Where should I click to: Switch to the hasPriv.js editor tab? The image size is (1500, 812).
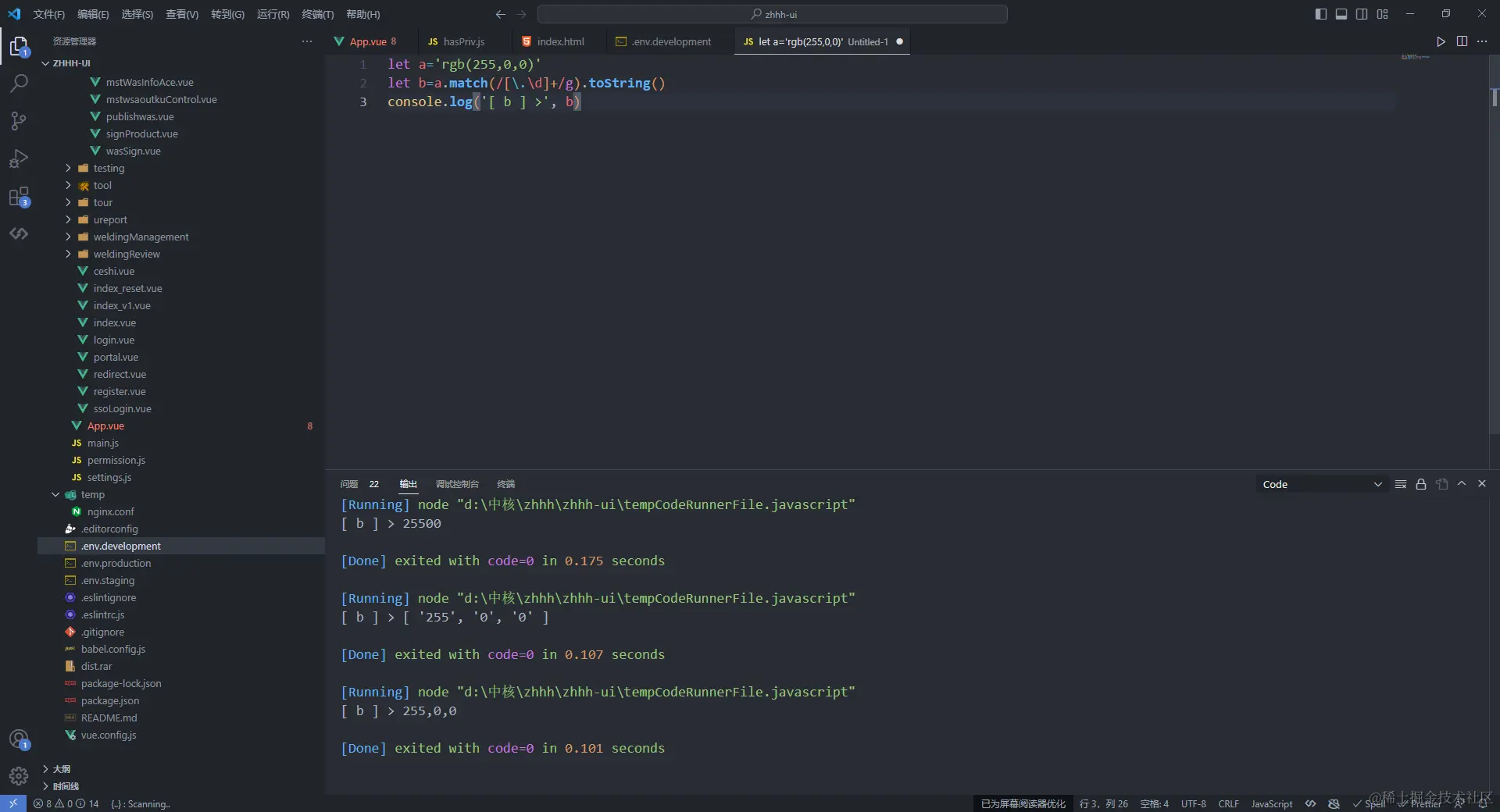tap(464, 41)
